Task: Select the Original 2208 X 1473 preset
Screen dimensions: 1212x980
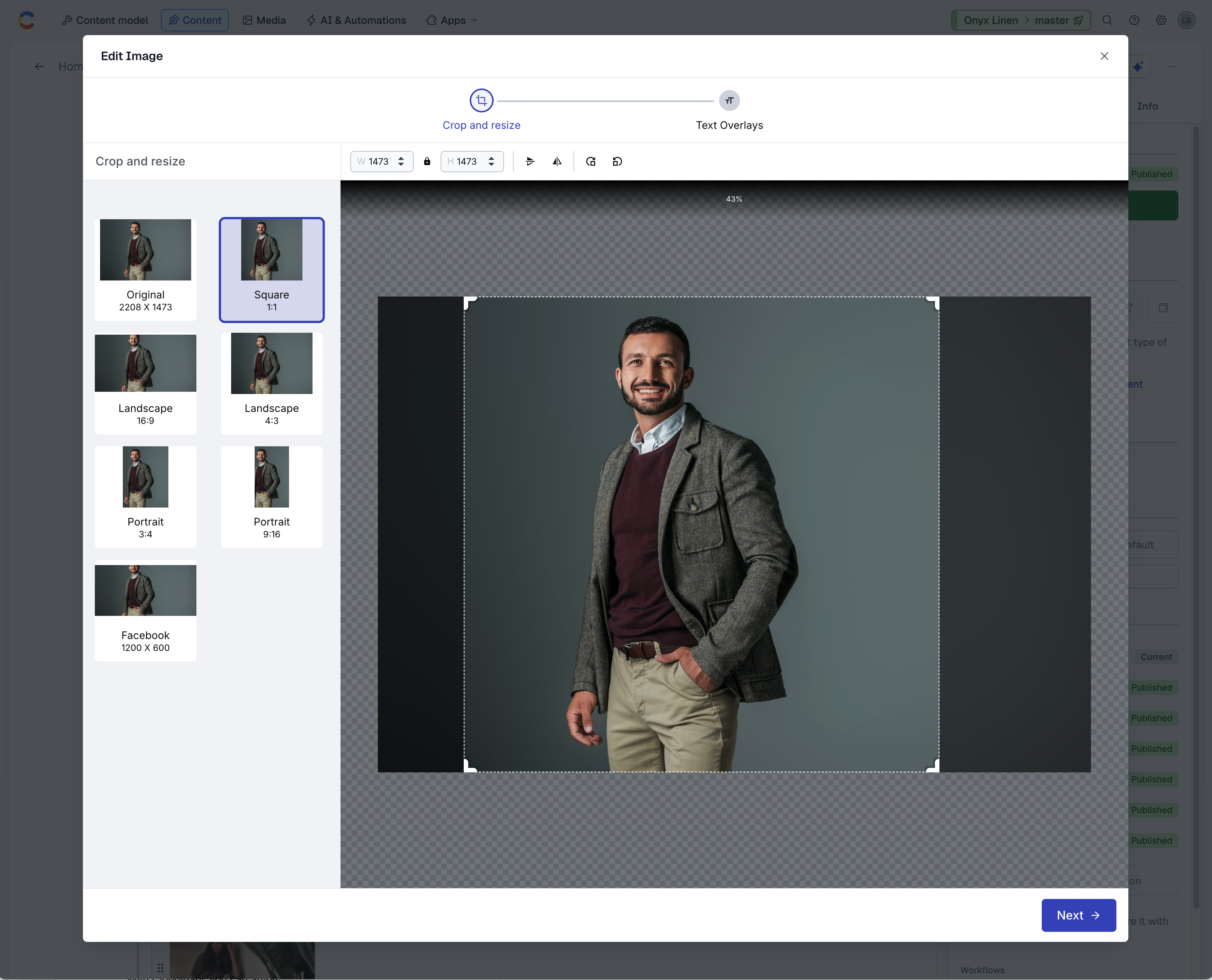Action: (146, 269)
